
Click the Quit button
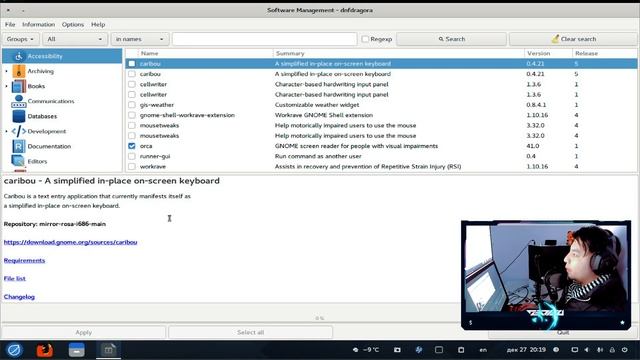tap(562, 333)
